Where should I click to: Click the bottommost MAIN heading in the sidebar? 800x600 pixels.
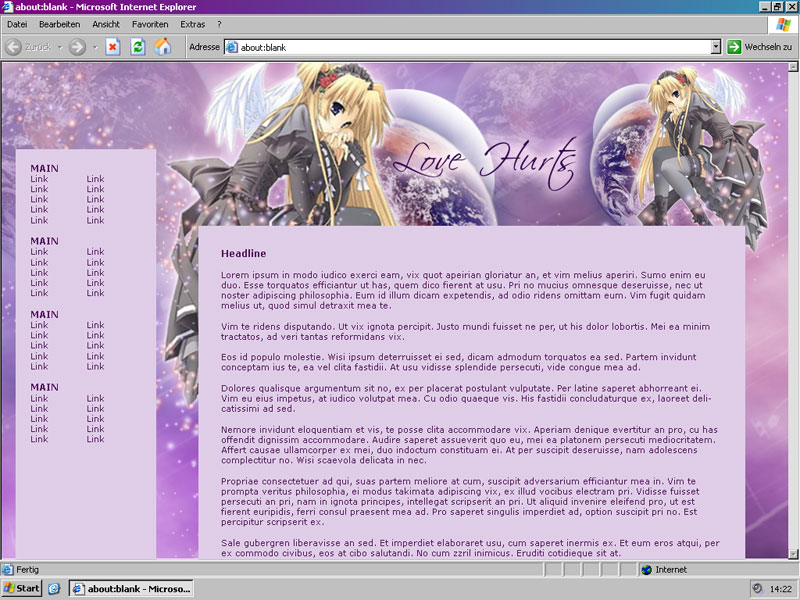tap(44, 387)
